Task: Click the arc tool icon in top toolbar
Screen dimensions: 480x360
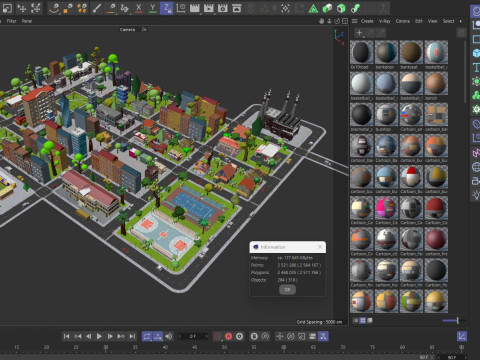Action: (55, 8)
